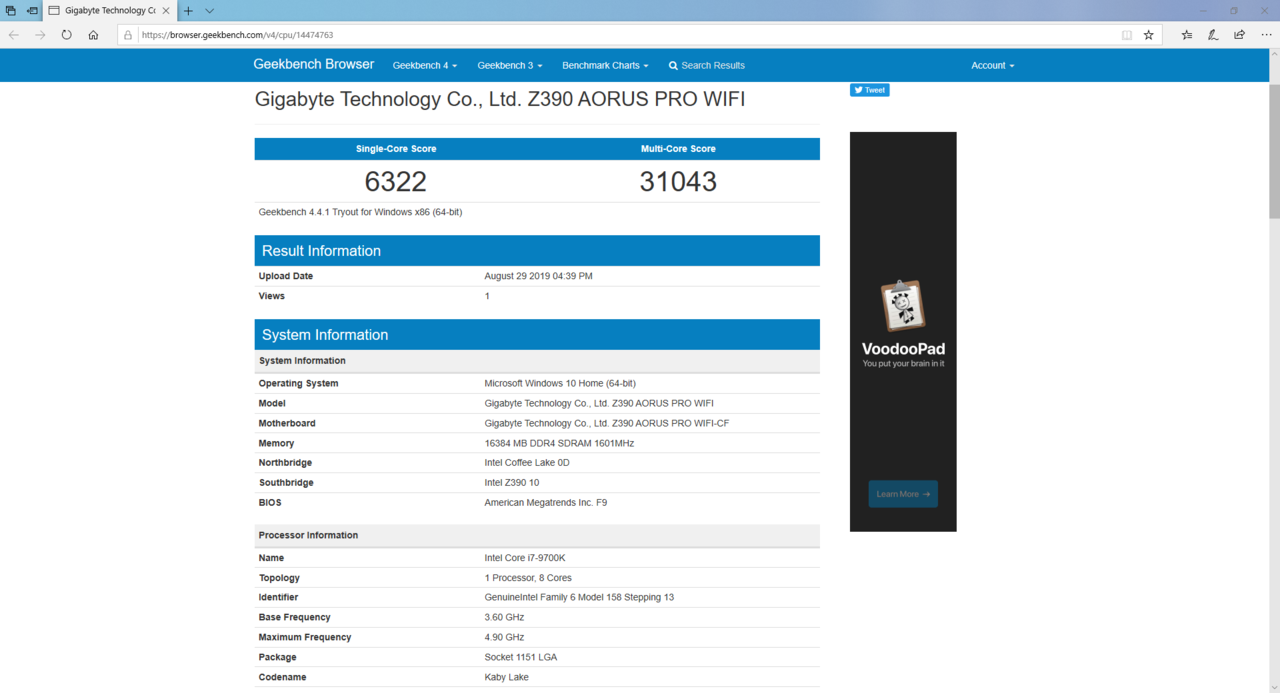Add notes with the pen icon
This screenshot has height=693, width=1280.
[1213, 35]
